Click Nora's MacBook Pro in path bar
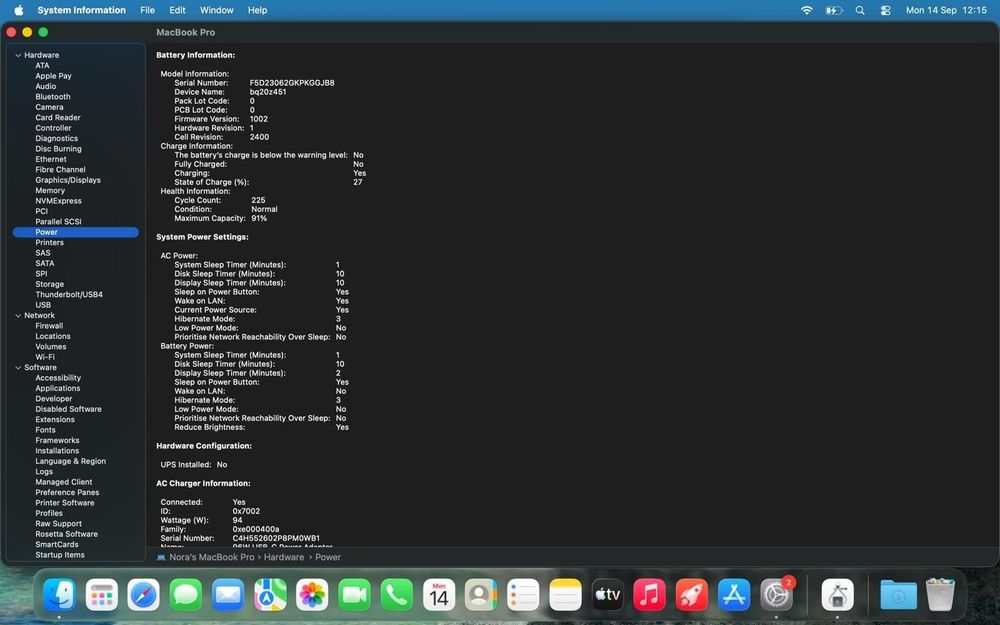The width and height of the screenshot is (1000, 625). pos(212,557)
